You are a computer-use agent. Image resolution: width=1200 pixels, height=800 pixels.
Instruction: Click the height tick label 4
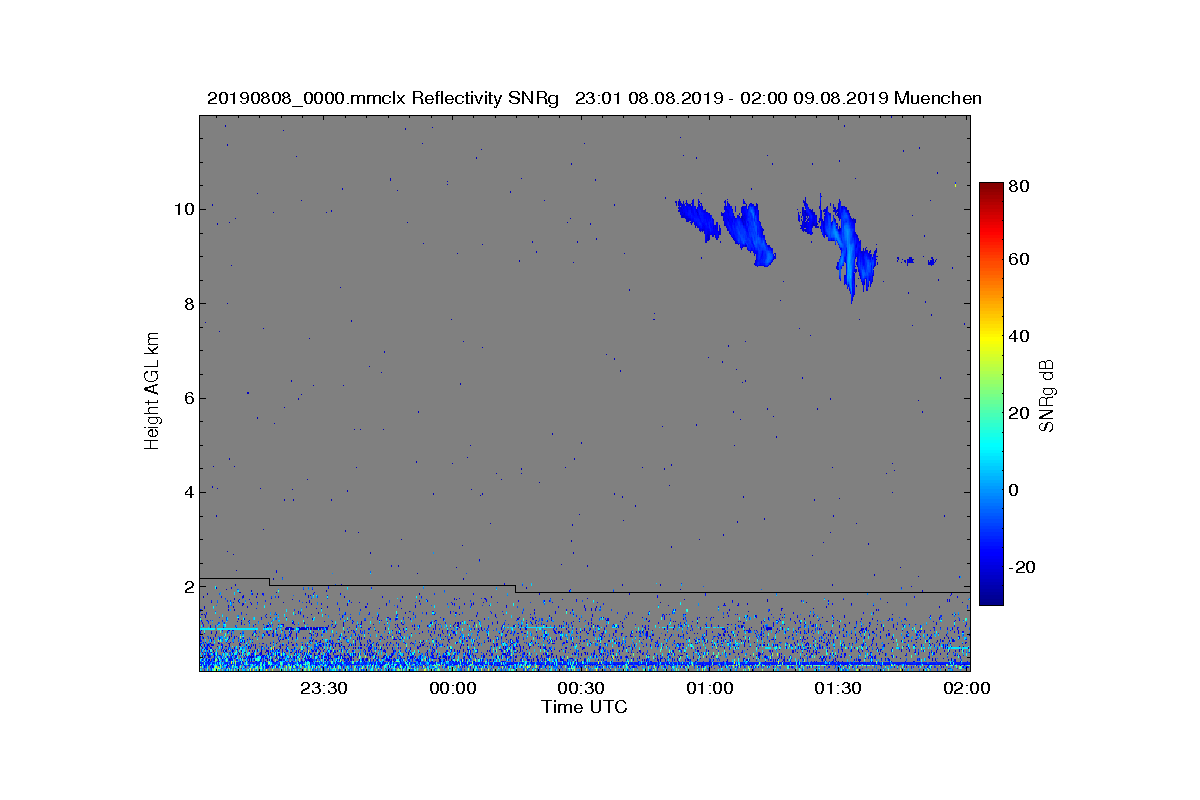coord(188,492)
